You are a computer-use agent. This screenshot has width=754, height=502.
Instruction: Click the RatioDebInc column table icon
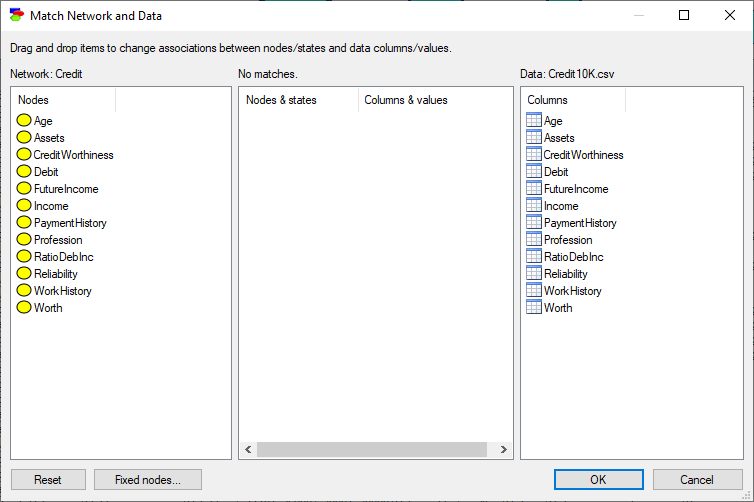(534, 256)
